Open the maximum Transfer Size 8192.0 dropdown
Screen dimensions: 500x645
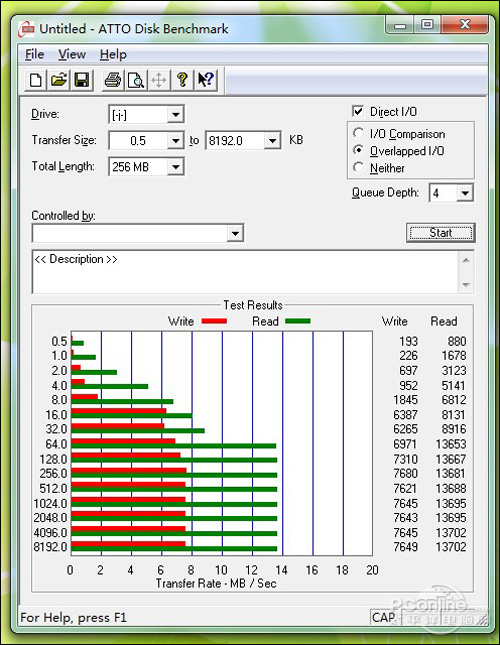272,141
